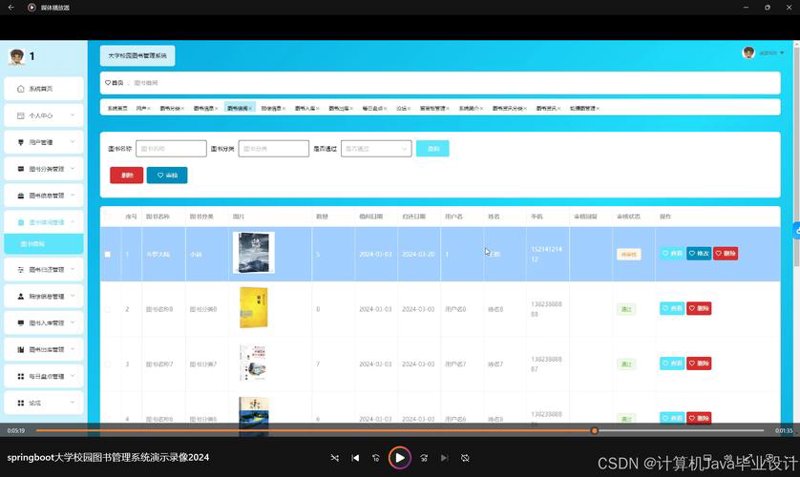Click the 大学校园图书管理系统 title button
Image resolution: width=800 pixels, height=477 pixels.
tap(137, 56)
